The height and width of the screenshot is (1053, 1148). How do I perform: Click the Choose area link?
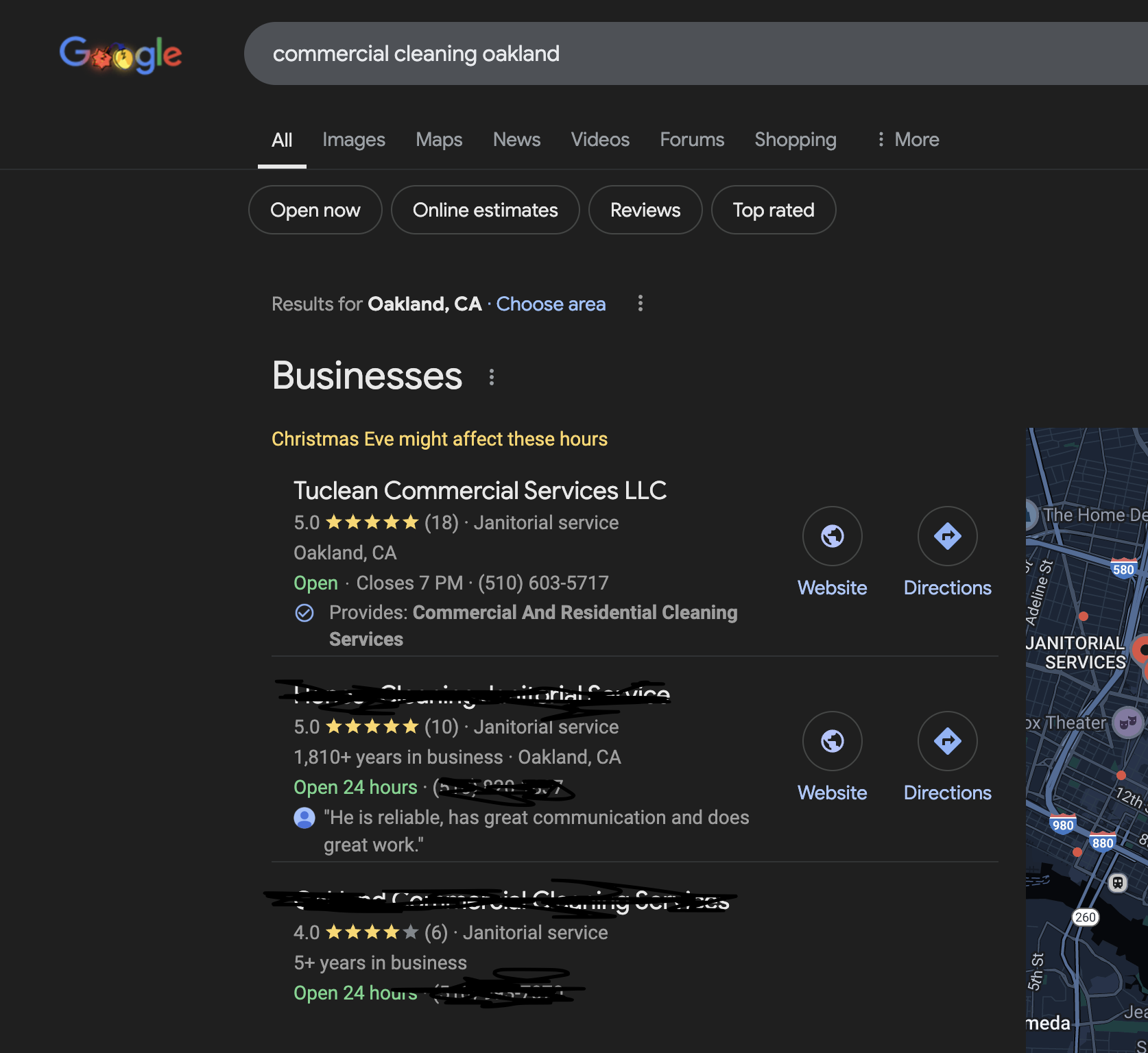coord(551,304)
